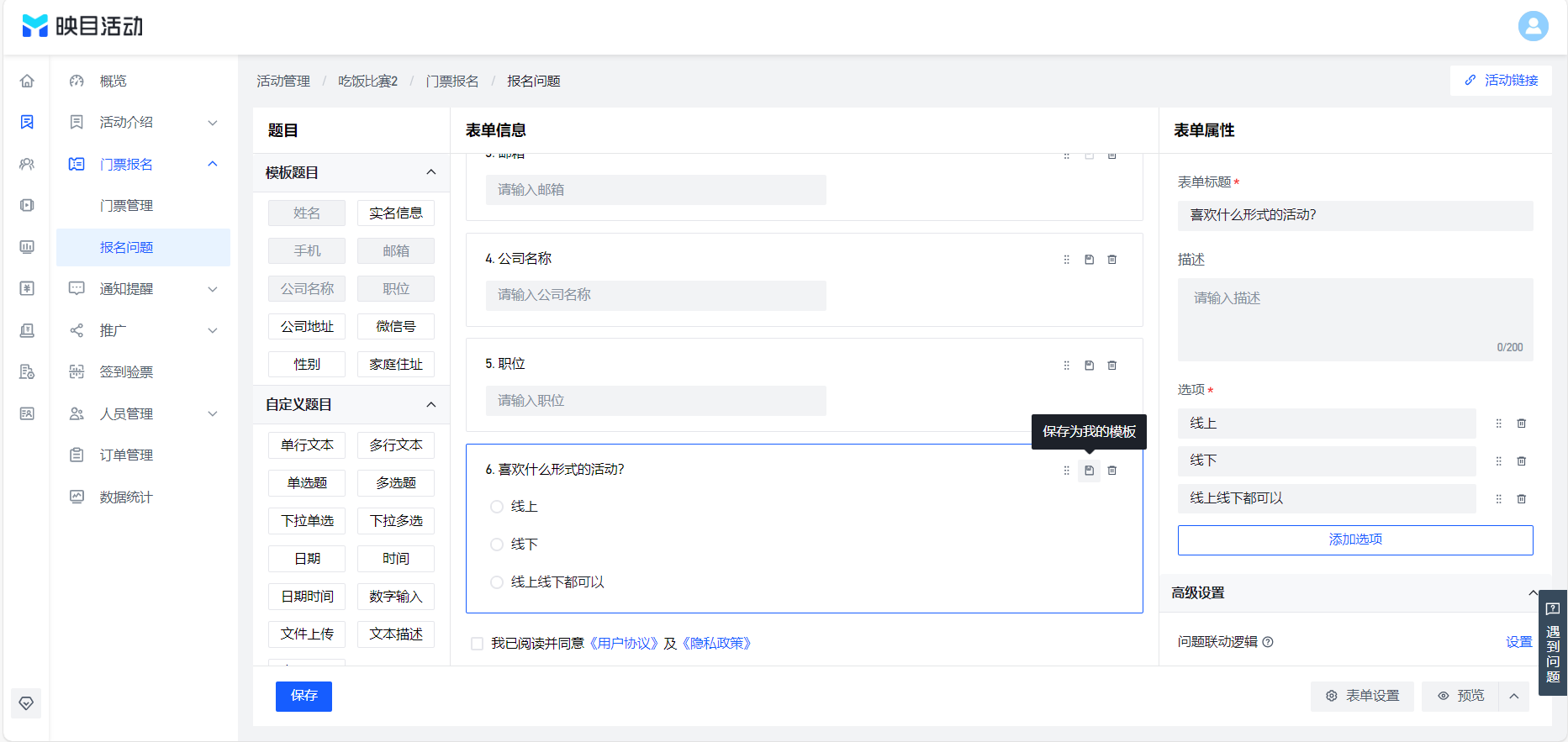Click the diamond icon at rail bottom
The width and height of the screenshot is (1568, 742).
[26, 703]
